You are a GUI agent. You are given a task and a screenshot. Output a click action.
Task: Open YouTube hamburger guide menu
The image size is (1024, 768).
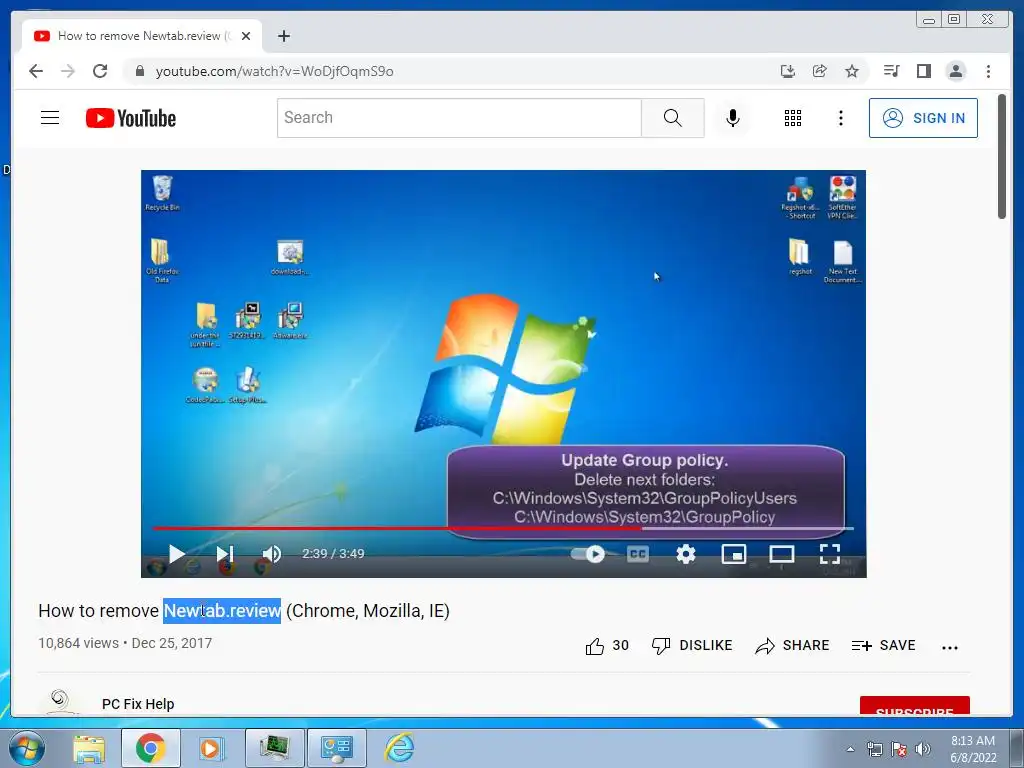click(50, 118)
